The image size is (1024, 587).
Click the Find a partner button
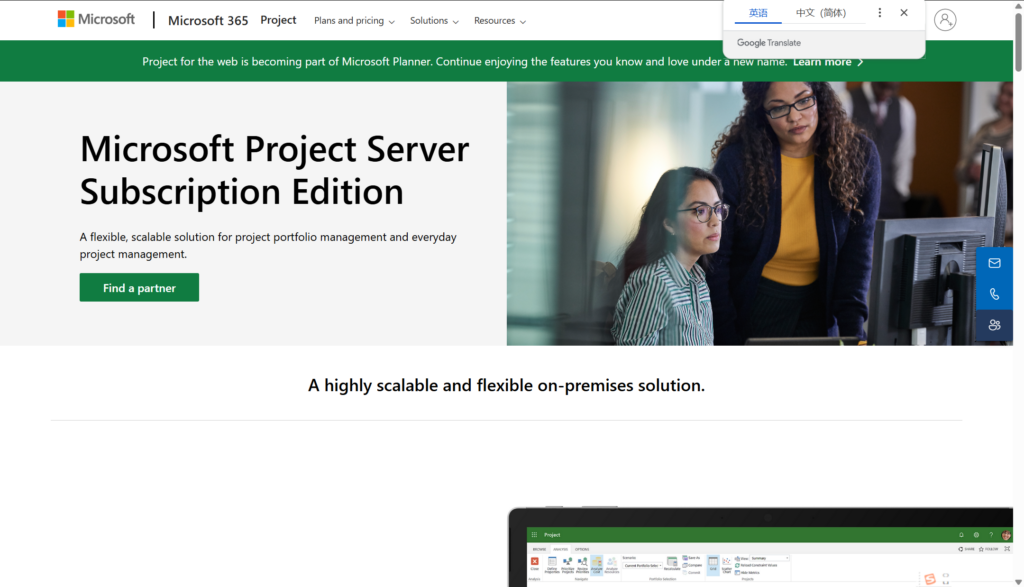(x=139, y=288)
